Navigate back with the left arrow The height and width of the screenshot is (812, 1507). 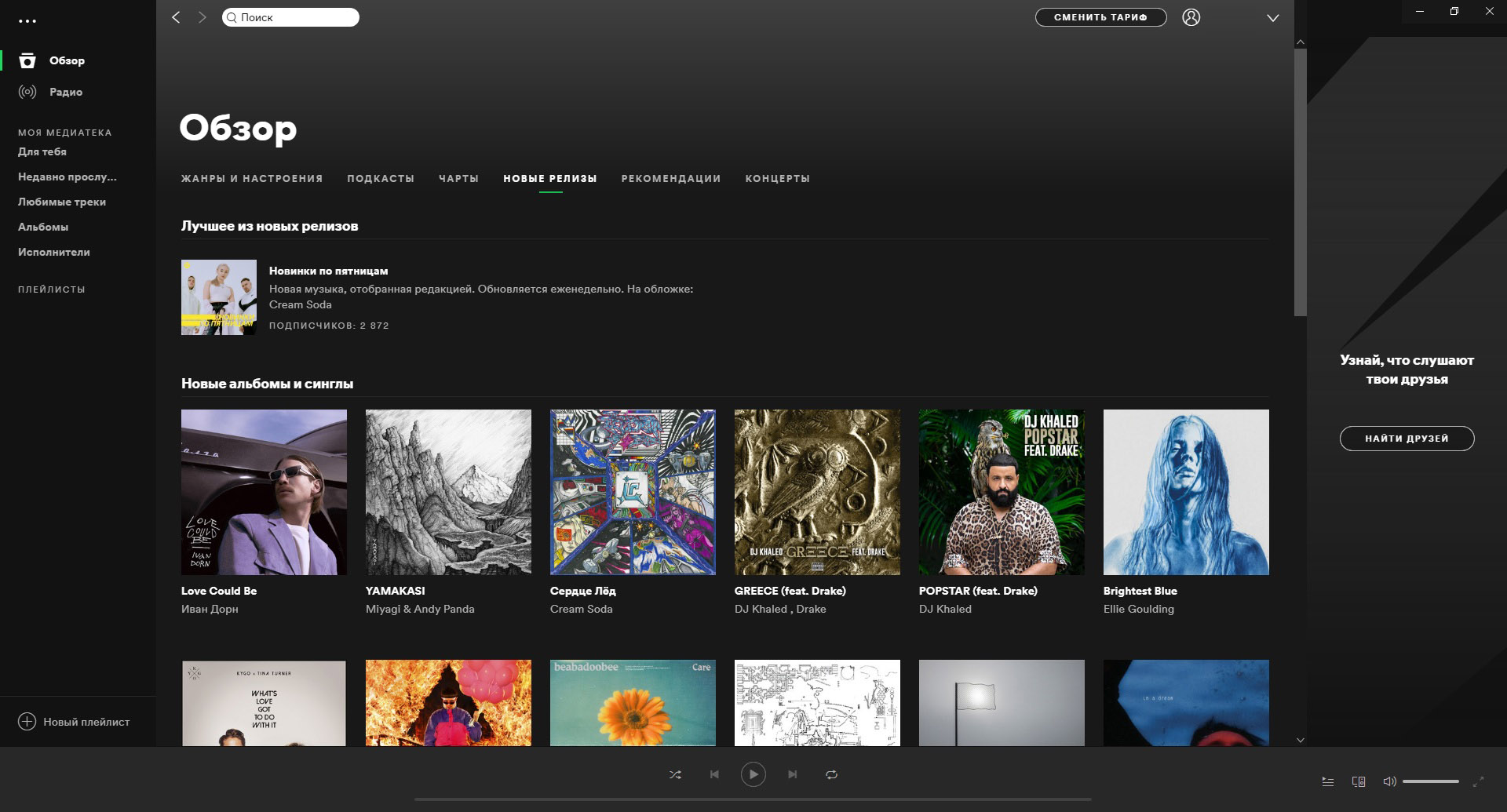(177, 17)
